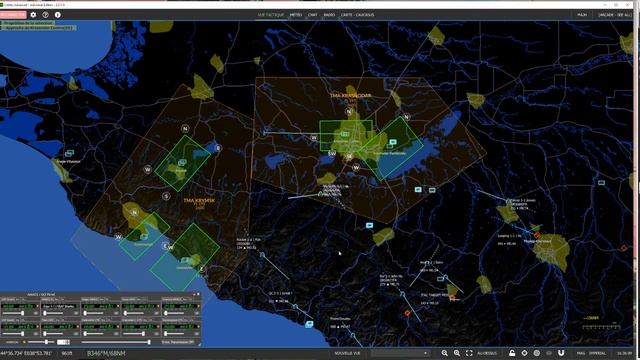Click the green bearing/distance readout in status bar
The height and width of the screenshot is (360, 640).
click(x=106, y=353)
